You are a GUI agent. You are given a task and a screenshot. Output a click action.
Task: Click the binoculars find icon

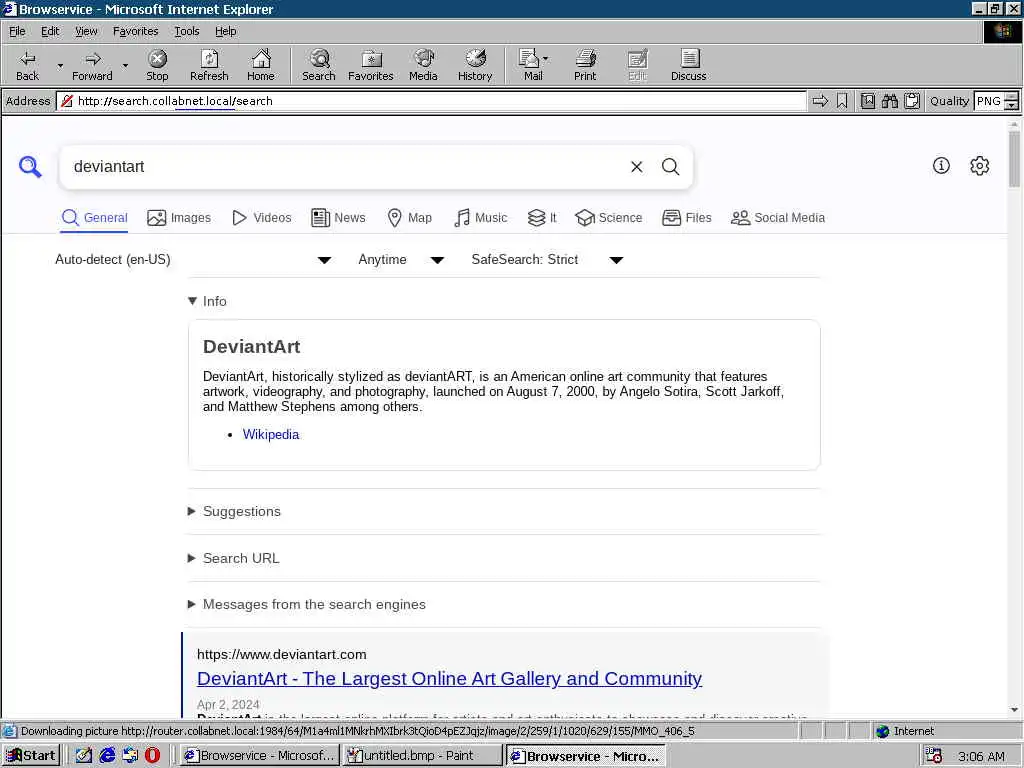(889, 101)
